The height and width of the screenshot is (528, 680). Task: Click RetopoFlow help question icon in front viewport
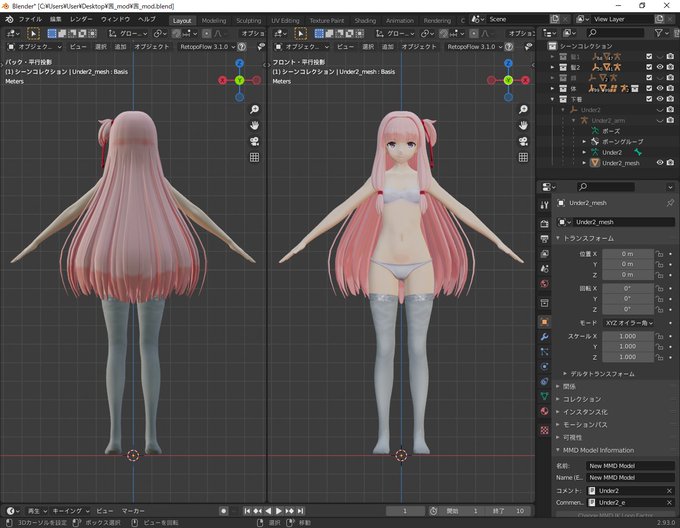point(509,46)
